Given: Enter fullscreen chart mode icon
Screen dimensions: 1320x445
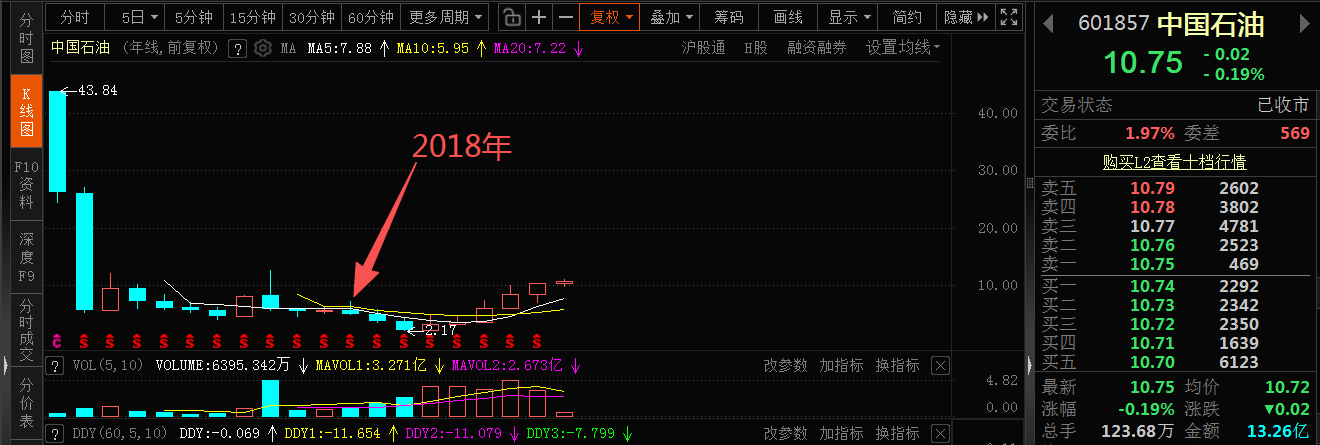Looking at the screenshot, I should pos(1010,17).
